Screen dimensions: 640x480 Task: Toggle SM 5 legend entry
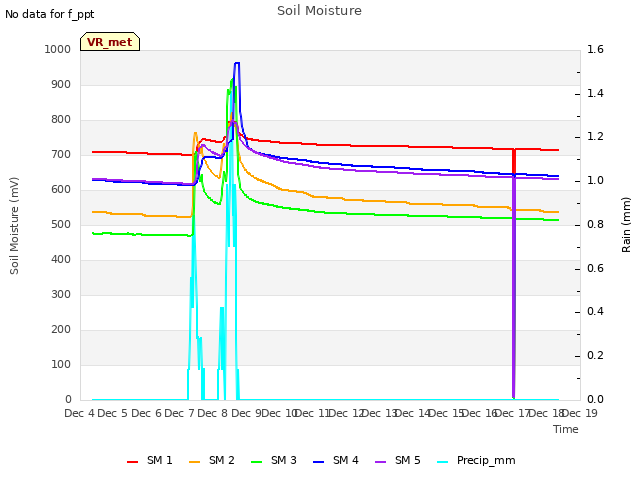(x=398, y=460)
